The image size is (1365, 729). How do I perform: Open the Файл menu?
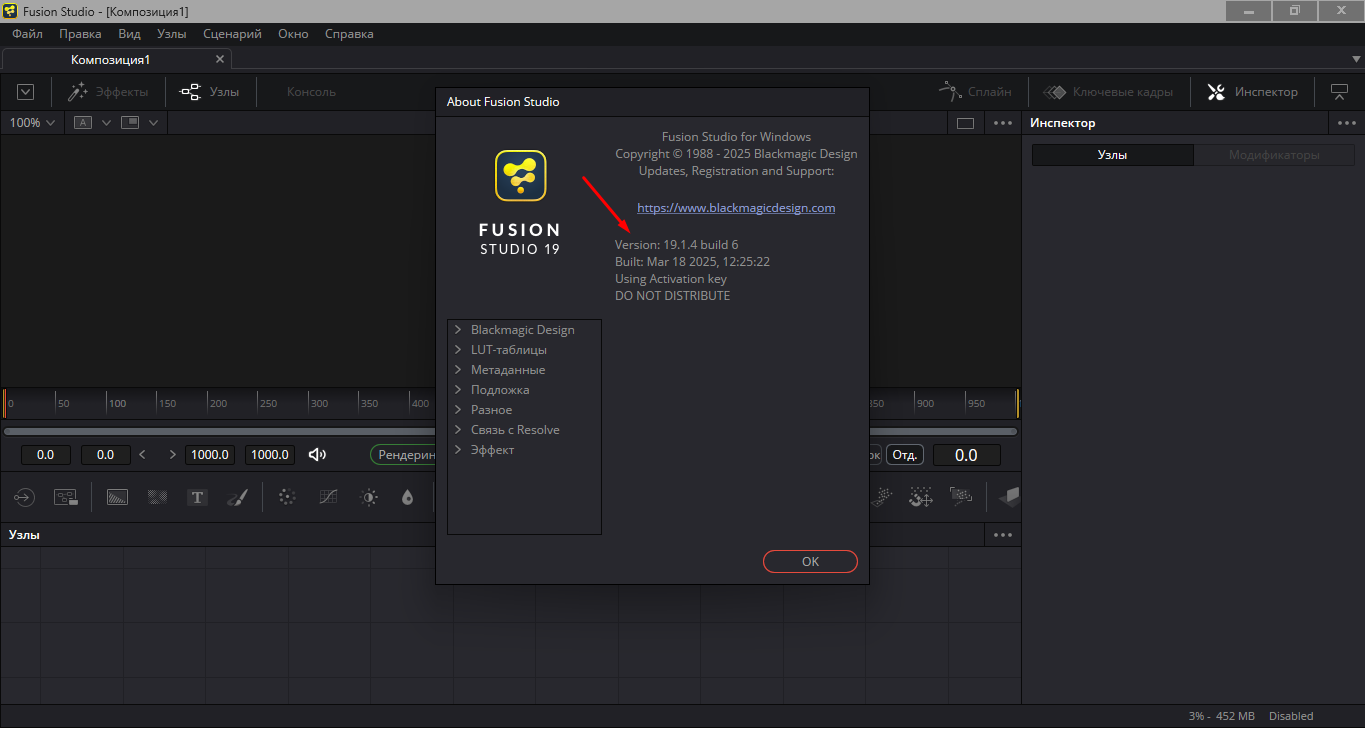point(27,34)
